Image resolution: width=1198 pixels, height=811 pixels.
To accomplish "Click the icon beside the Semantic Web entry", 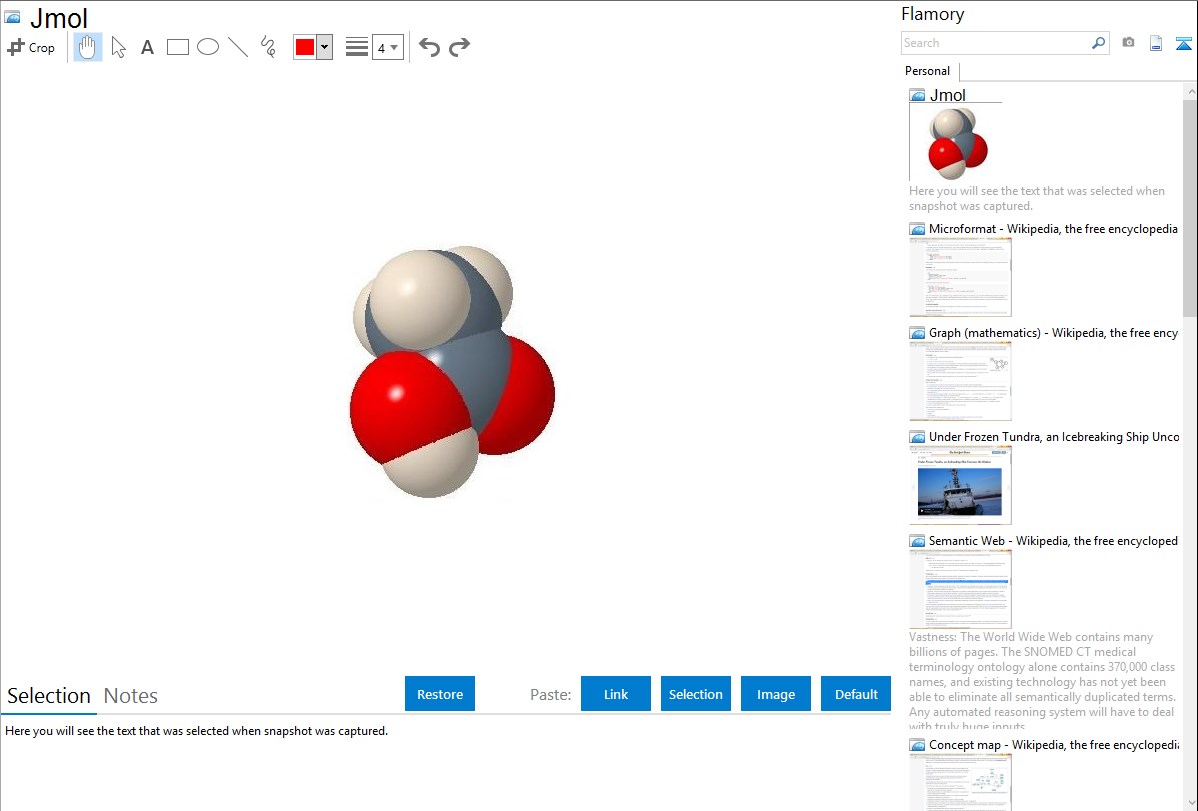I will point(918,541).
